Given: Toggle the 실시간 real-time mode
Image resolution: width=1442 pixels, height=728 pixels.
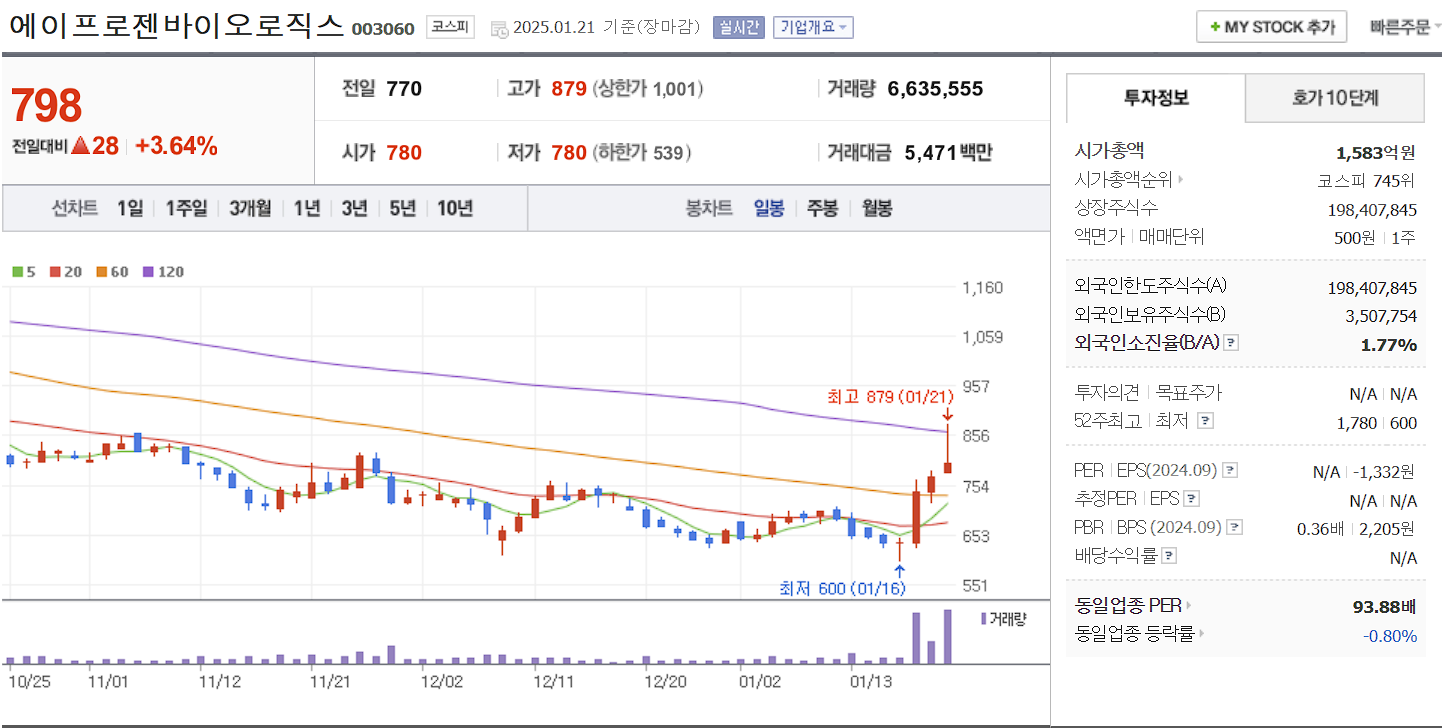Looking at the screenshot, I should tap(737, 25).
